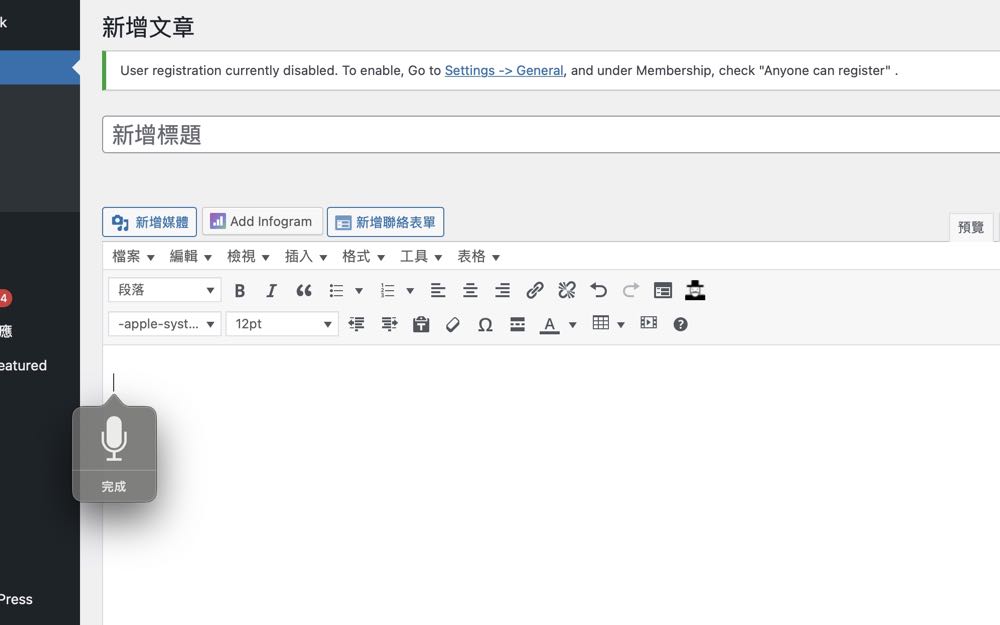Open the 段落 paragraph format dropdown

(165, 290)
